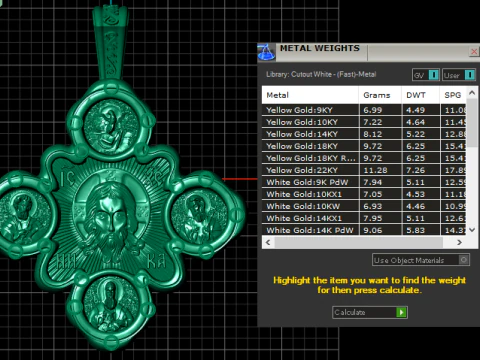Click DWT value 5.83
This screenshot has width=480, height=360.
click(415, 230)
